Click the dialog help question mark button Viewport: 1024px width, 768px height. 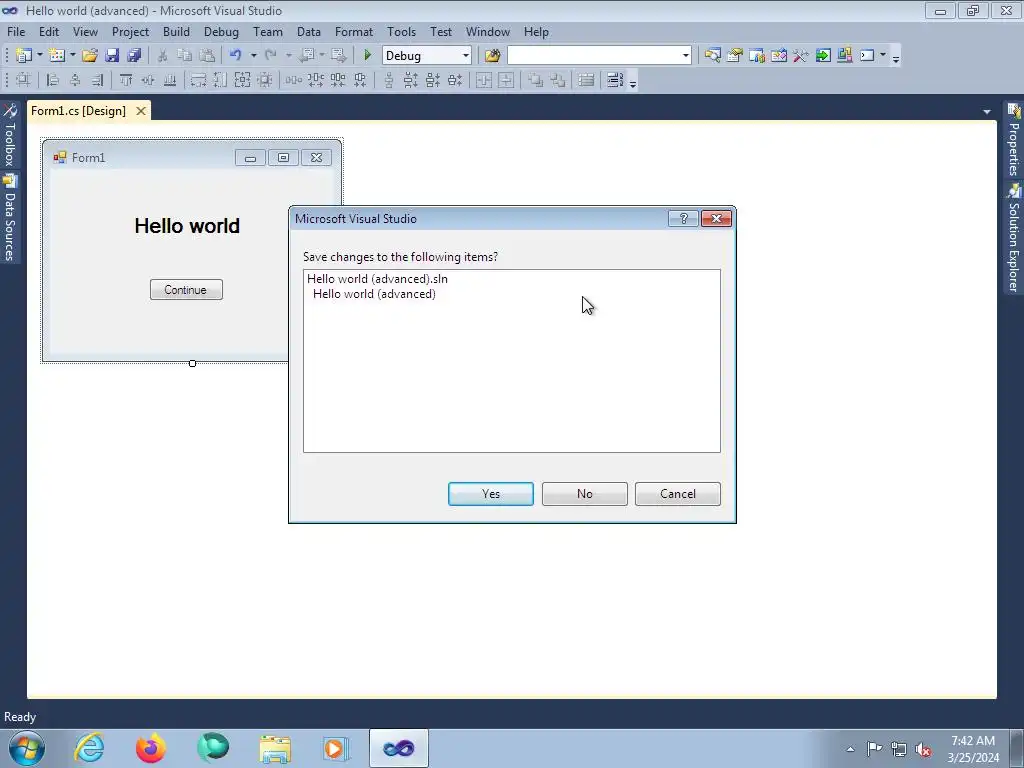click(684, 219)
